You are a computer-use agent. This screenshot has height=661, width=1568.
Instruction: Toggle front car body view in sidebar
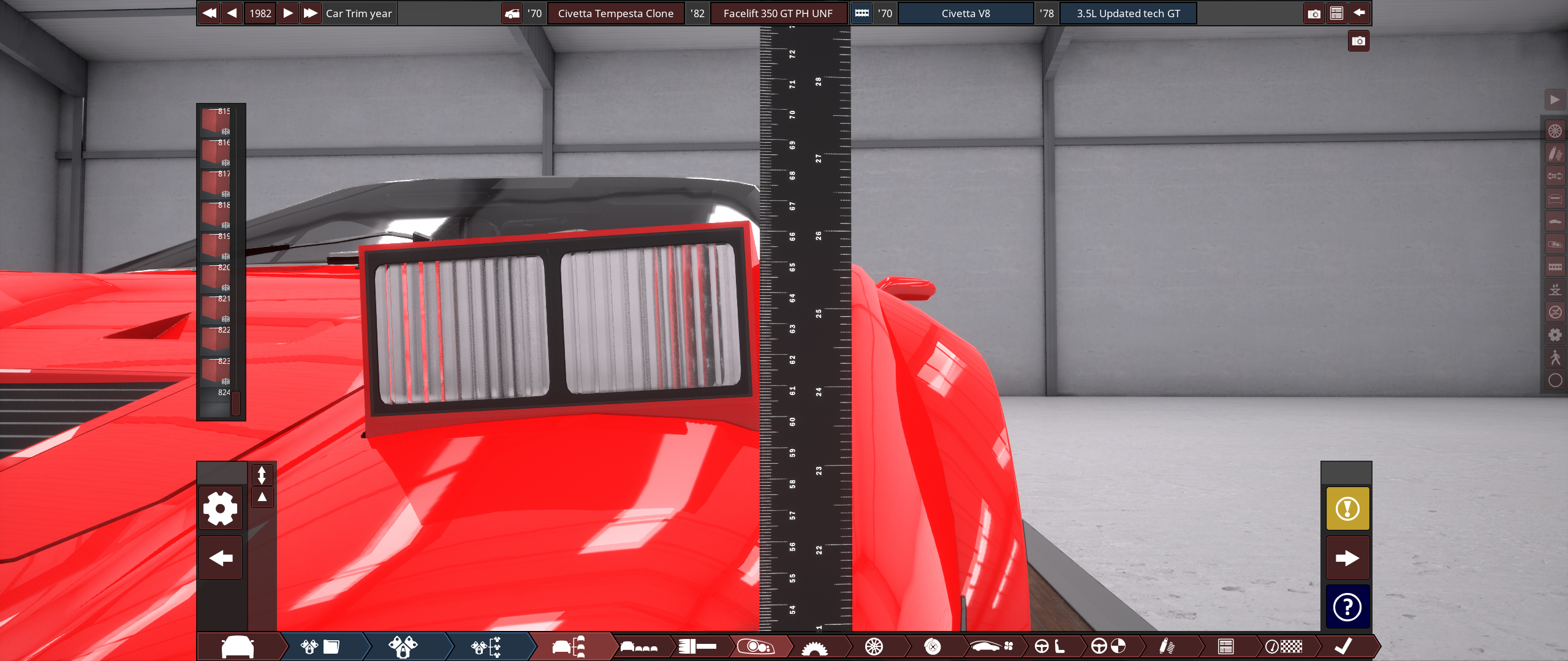[x=1555, y=198]
